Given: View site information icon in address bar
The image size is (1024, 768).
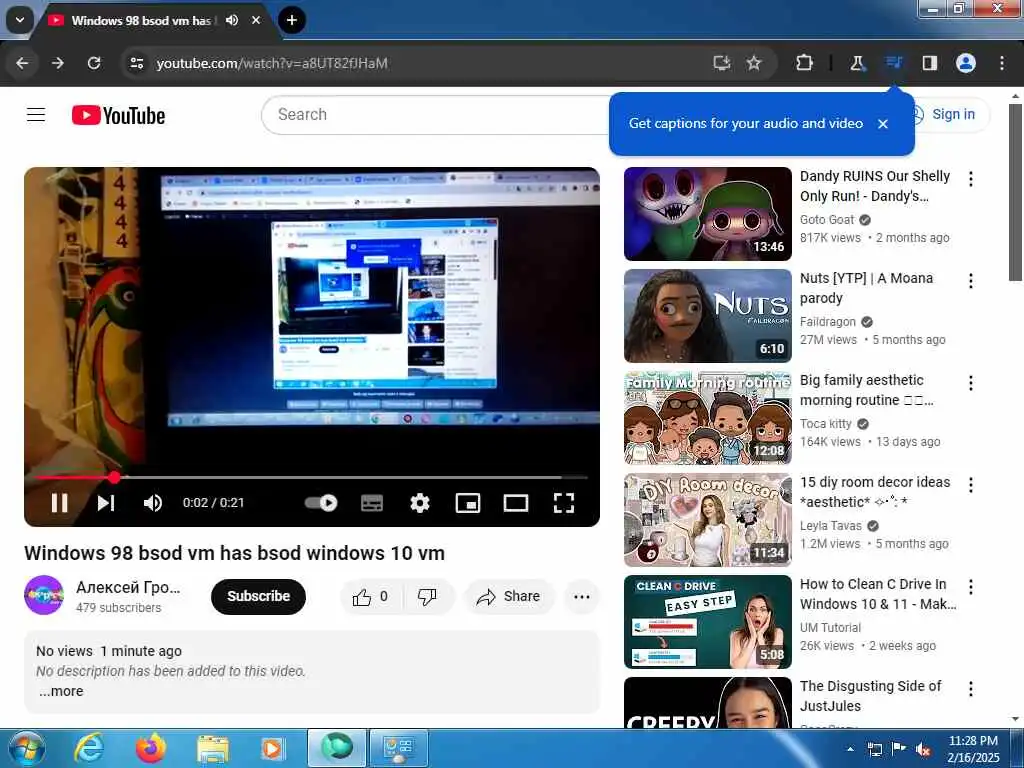Looking at the screenshot, I should (136, 63).
